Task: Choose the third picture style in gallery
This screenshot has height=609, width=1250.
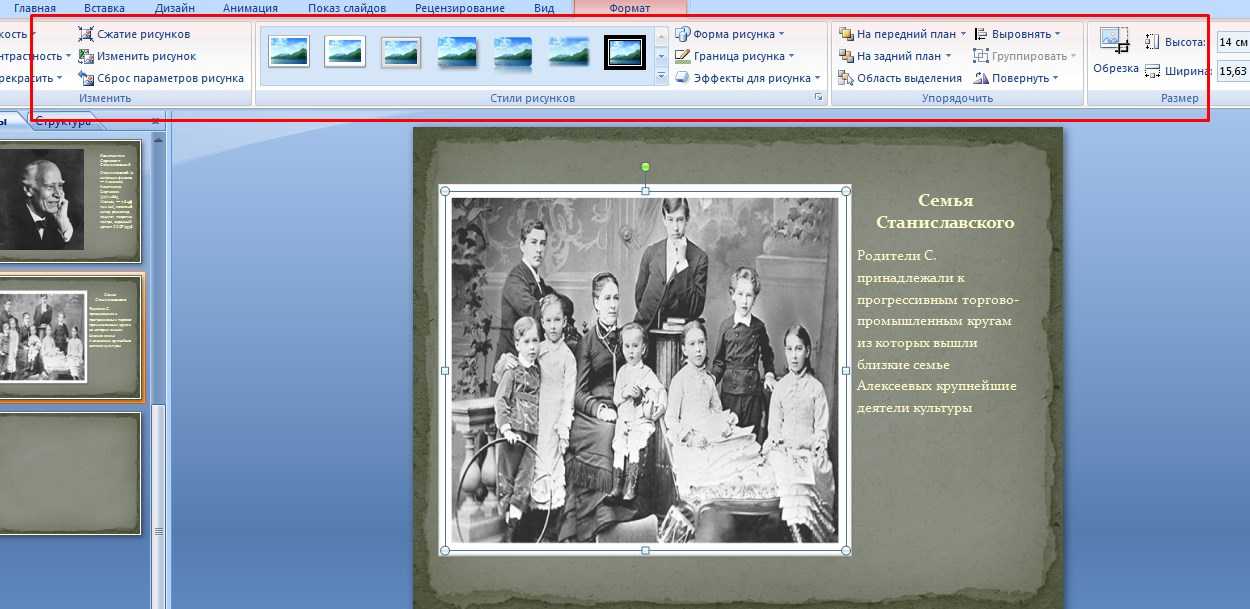Action: 401,51
